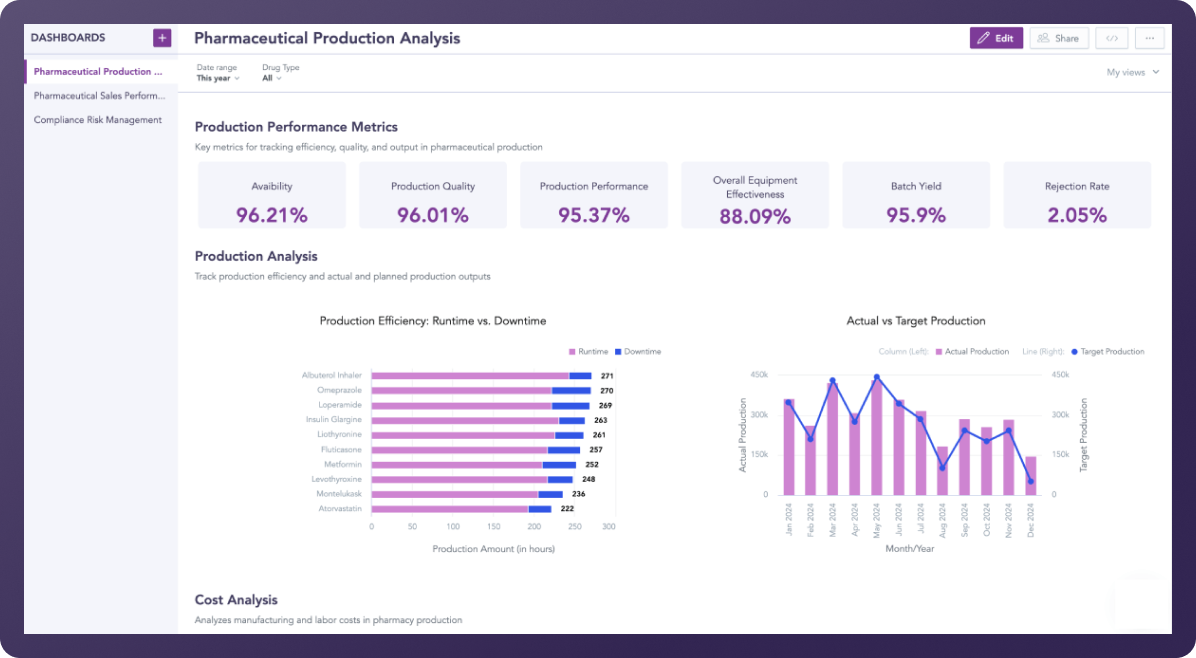Click the chevron on the My views selector
Screen dimensions: 1196x658
pyautogui.click(x=1155, y=72)
